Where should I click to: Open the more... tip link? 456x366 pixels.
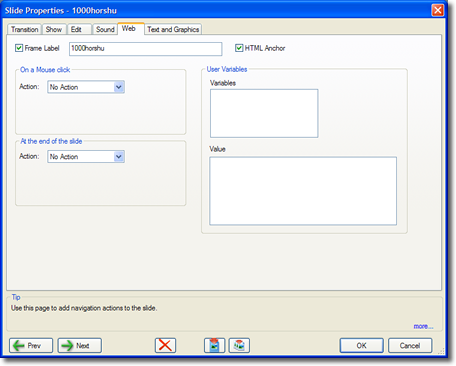click(423, 326)
